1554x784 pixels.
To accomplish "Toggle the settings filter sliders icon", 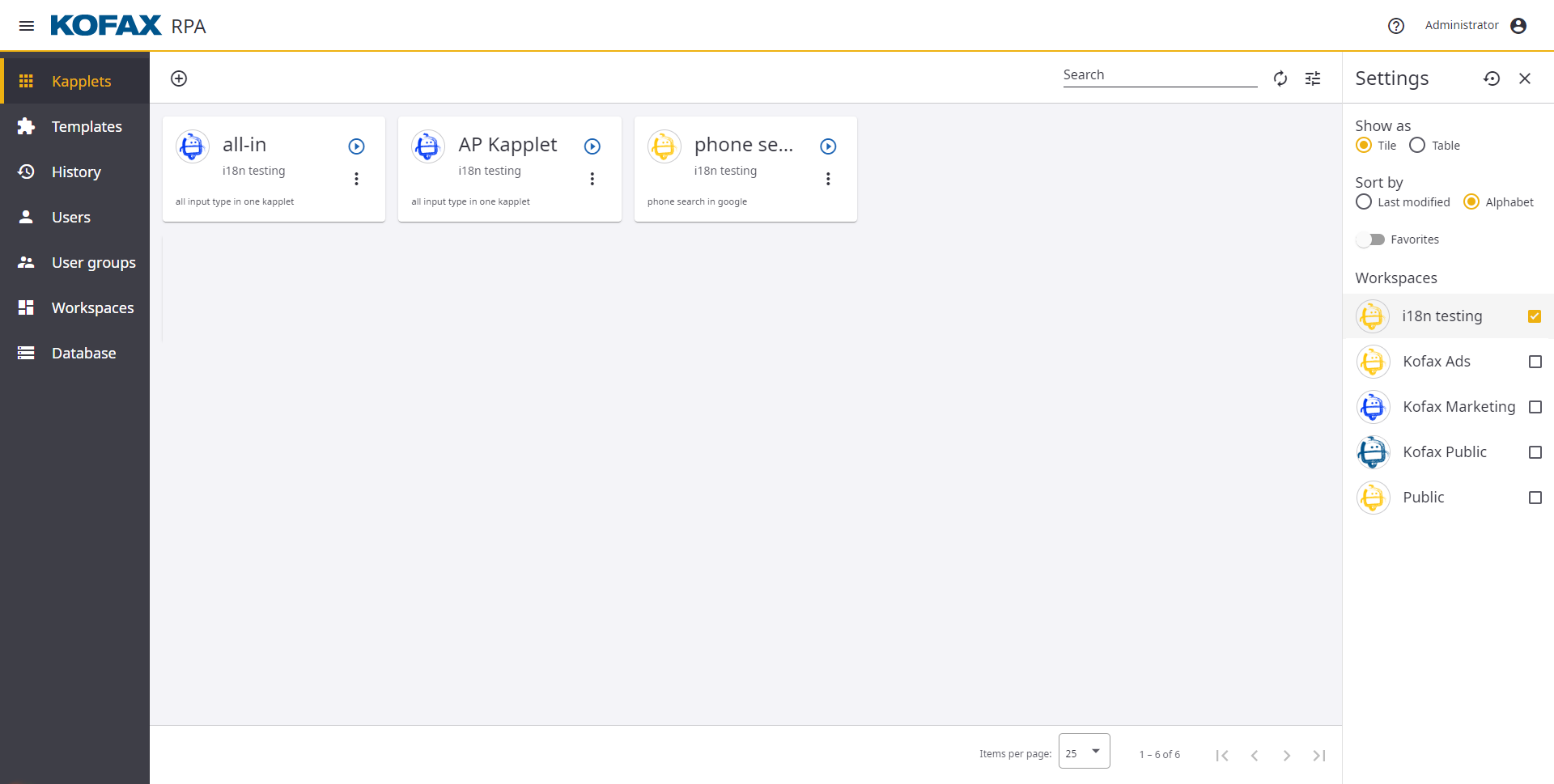I will point(1313,78).
